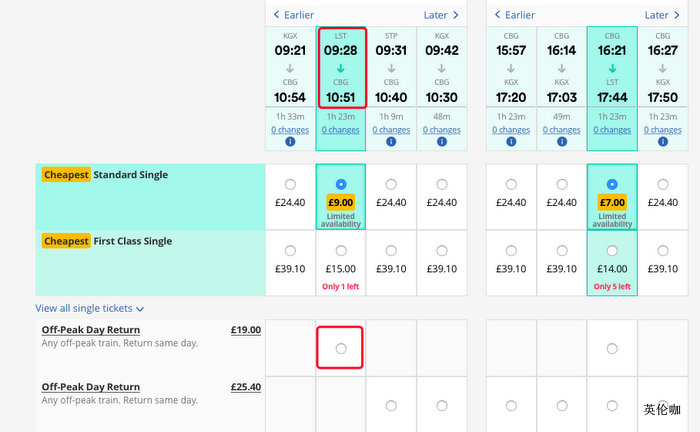Choose £15.00 First Class Single on 09:28

(x=341, y=251)
